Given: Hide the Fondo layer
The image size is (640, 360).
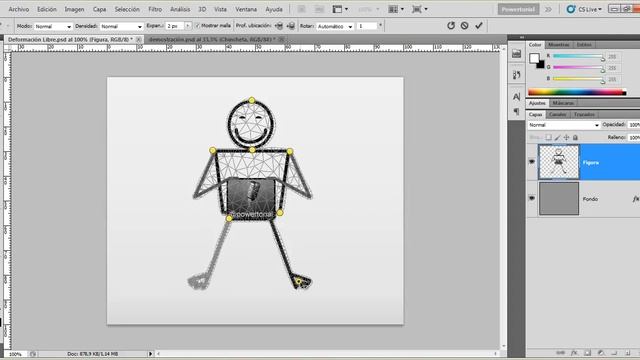Looking at the screenshot, I should 531,198.
